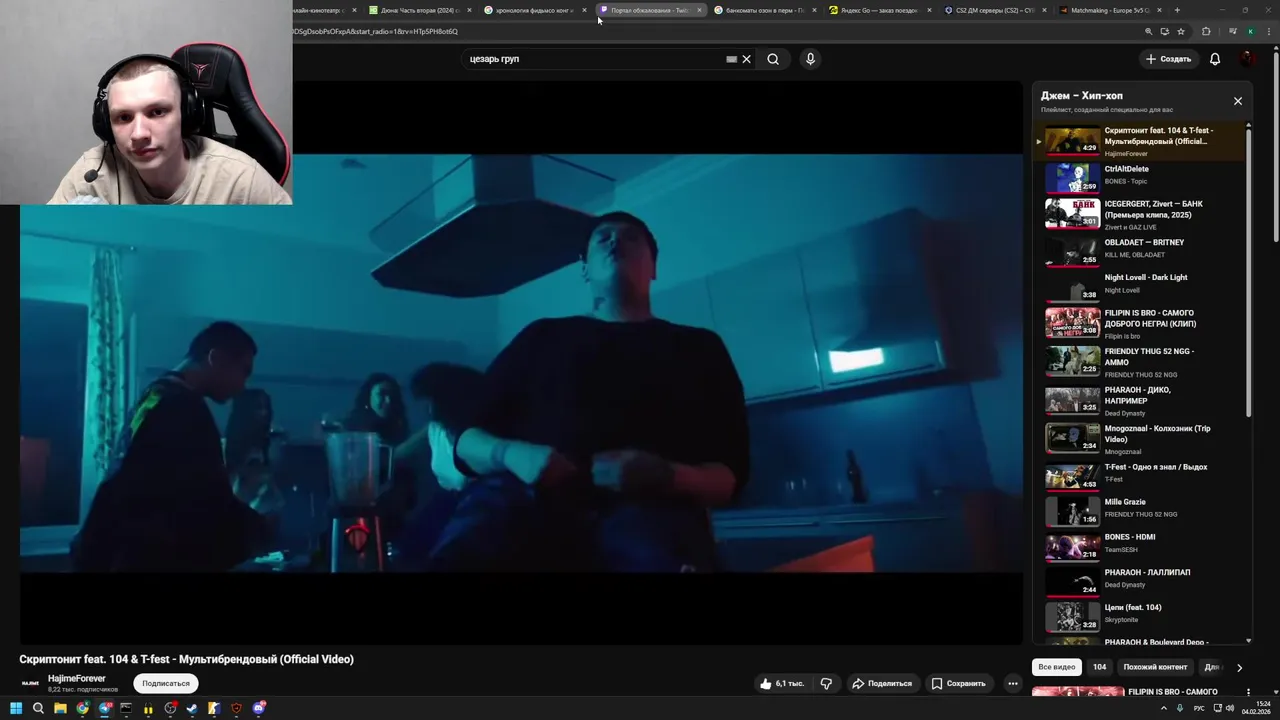The width and height of the screenshot is (1280, 720).
Task: Click the video player frame
Action: (521, 362)
